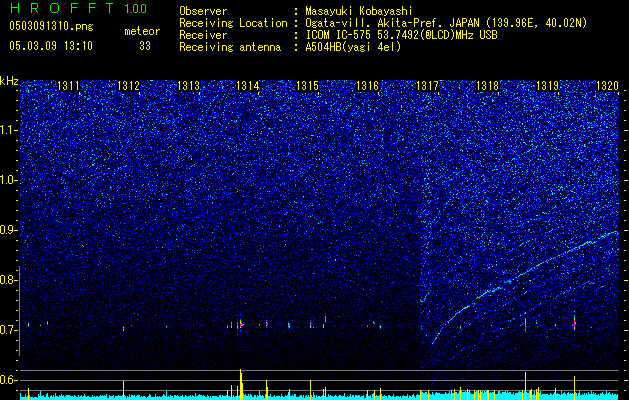Viewport: 629px width, 400px height.
Task: Click time marker 1318
Action: 487,86
